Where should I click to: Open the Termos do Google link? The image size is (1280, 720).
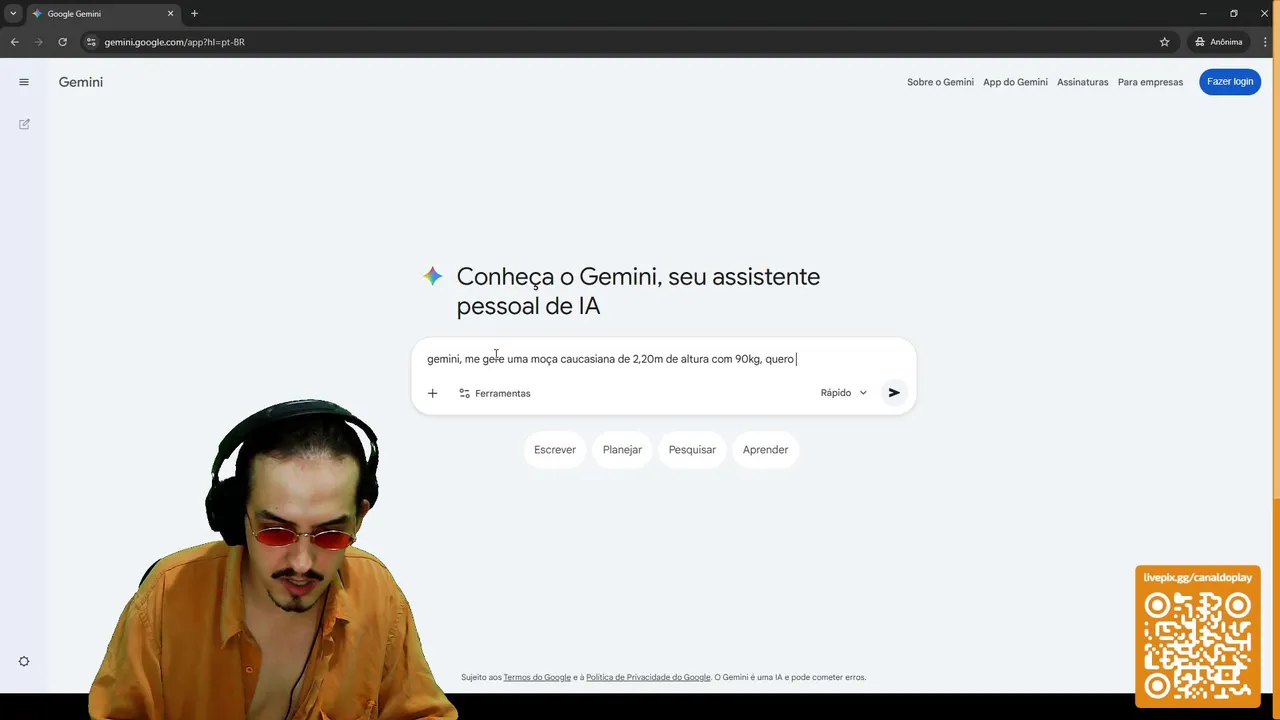[x=537, y=677]
